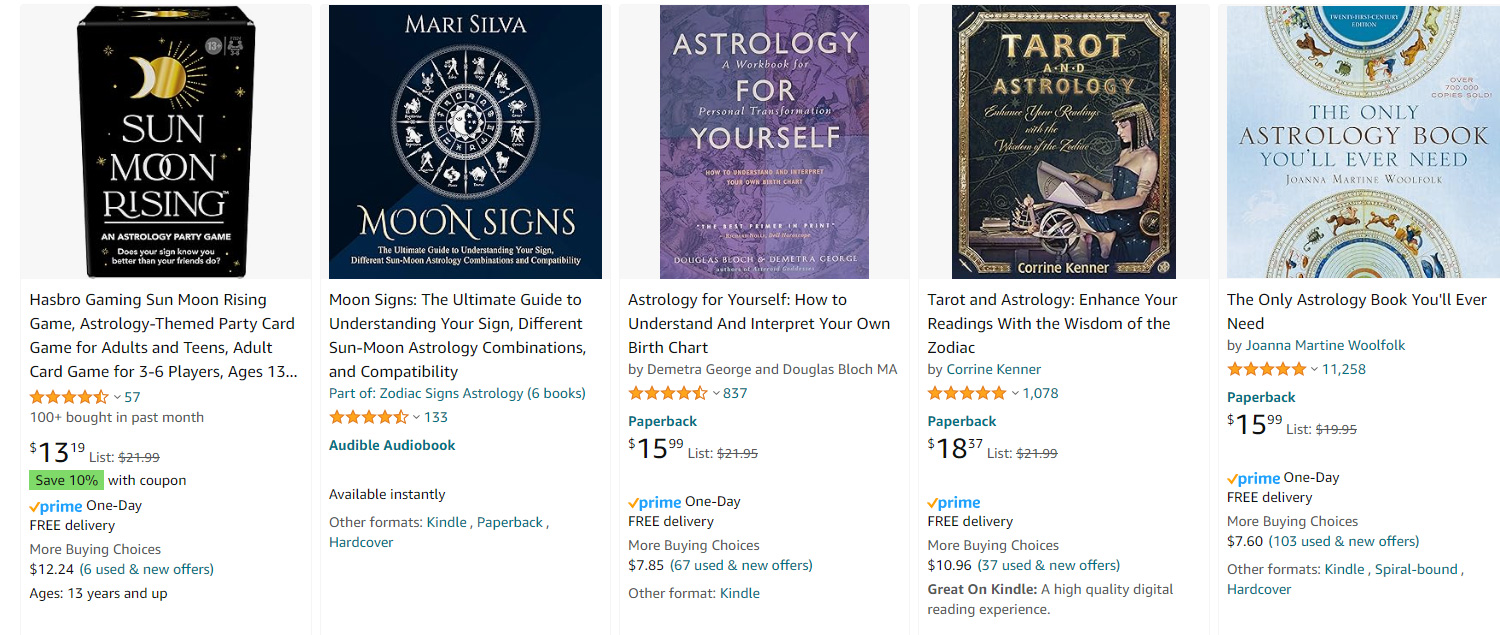
Task: View Astrology for Yourself book cover
Action: pyautogui.click(x=764, y=142)
